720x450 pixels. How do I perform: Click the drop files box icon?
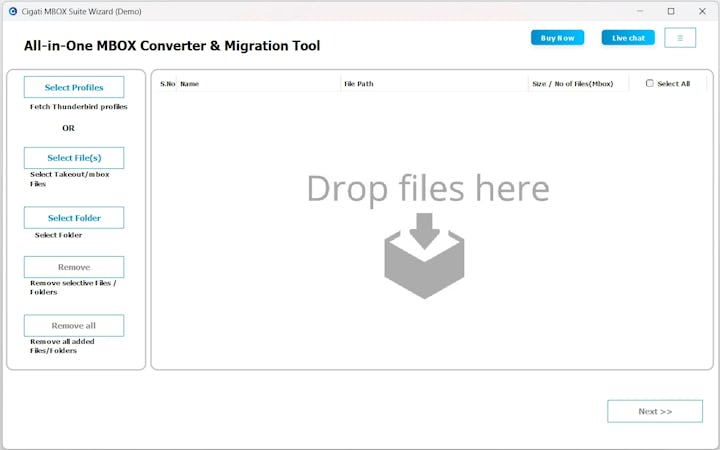424,255
